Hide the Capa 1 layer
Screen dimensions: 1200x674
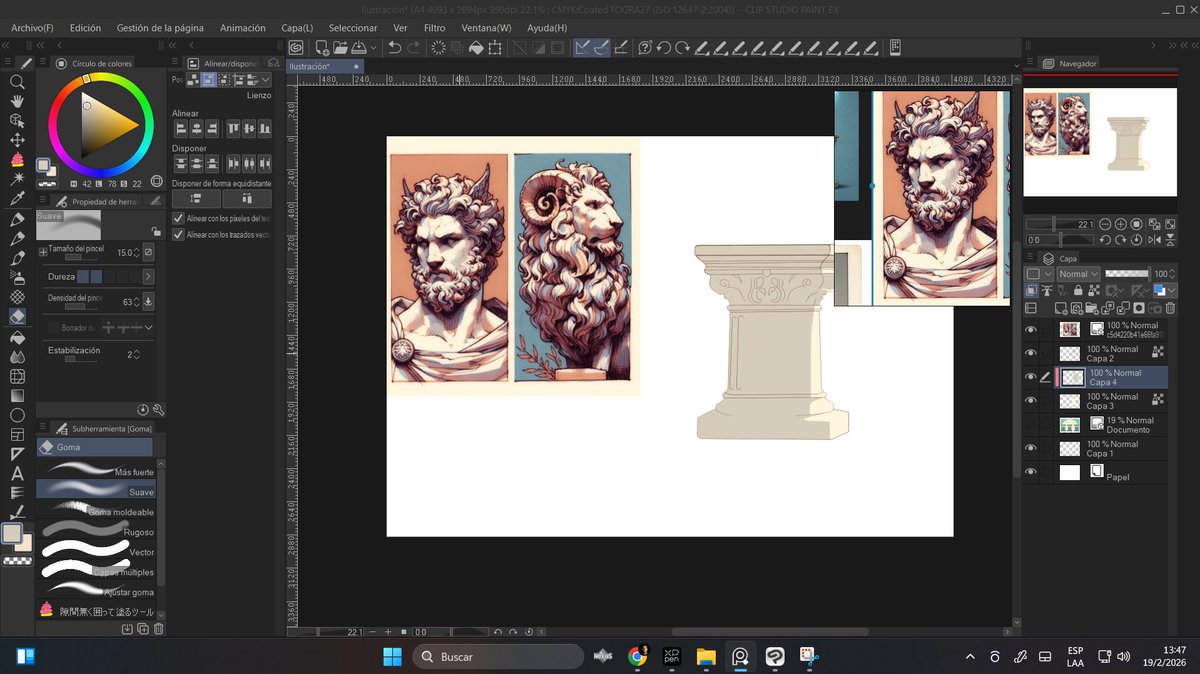[1030, 448]
